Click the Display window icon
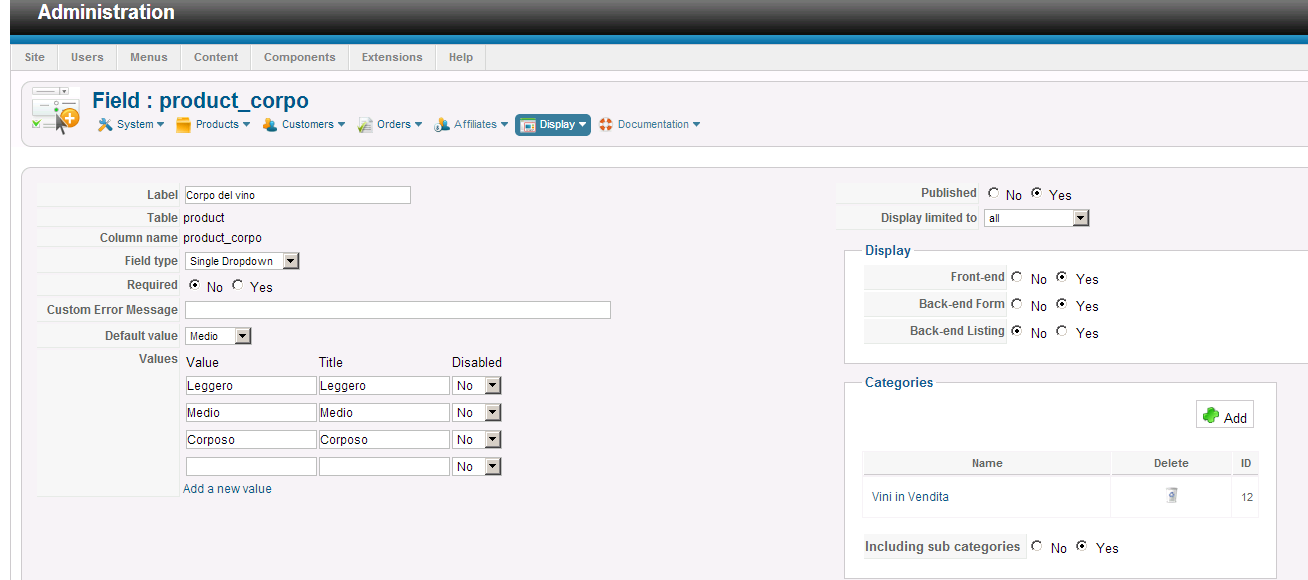This screenshot has height=580, width=1308. 528,125
